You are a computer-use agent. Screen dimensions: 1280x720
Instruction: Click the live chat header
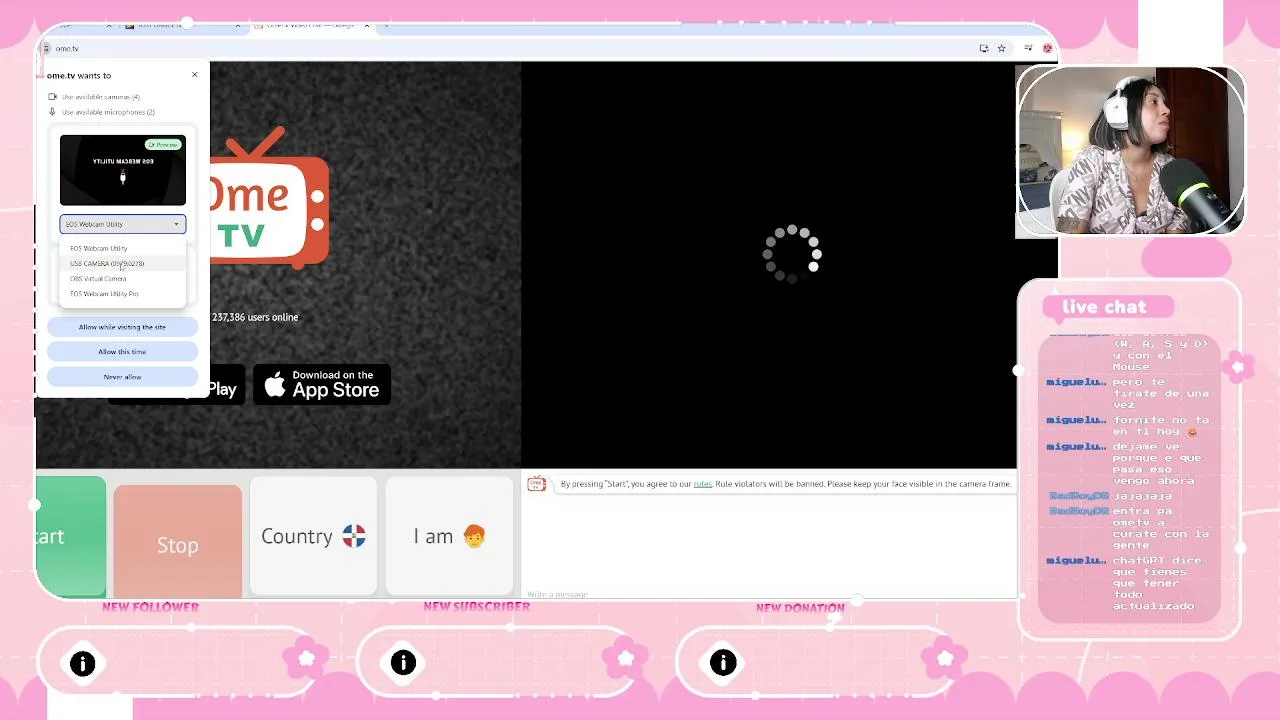pos(1104,307)
